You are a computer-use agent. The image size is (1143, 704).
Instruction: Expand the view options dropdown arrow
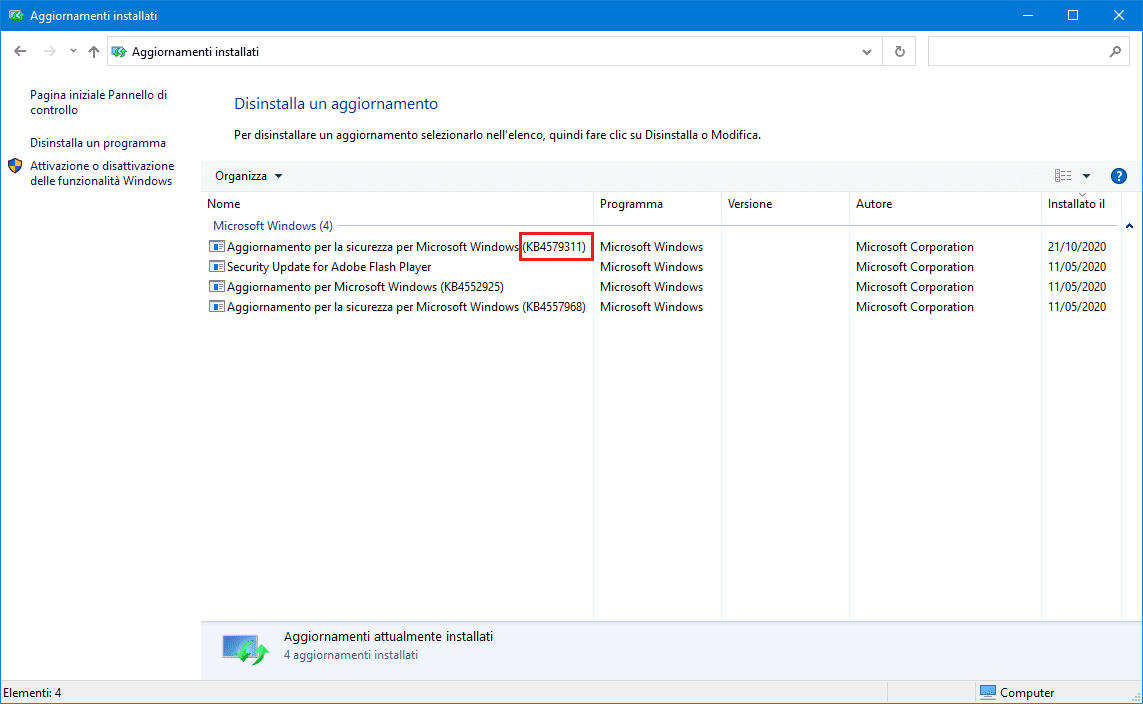[1087, 176]
